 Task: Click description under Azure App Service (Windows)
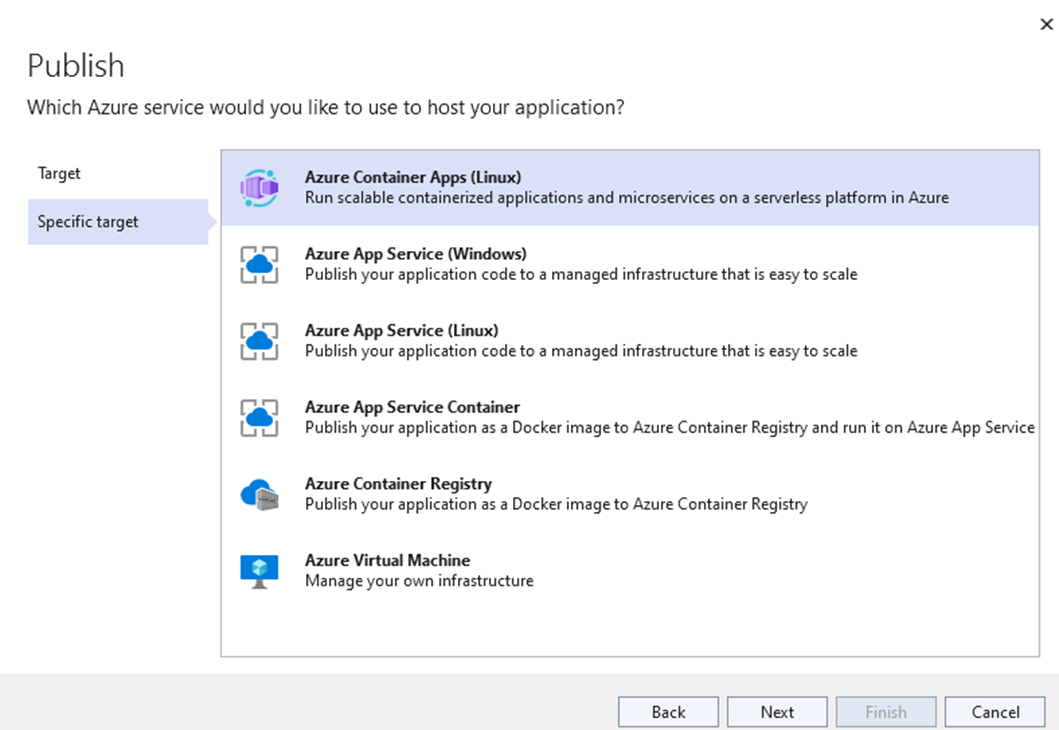tap(581, 274)
